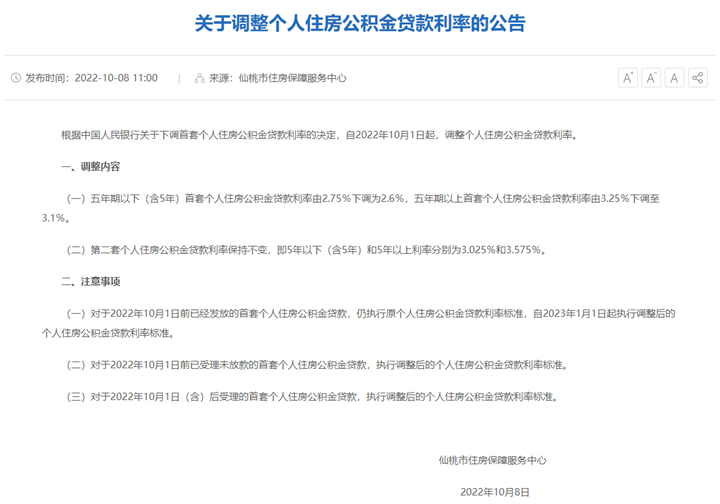Click note (一) about loans already issued
This screenshot has height=504, width=720.
point(370,313)
